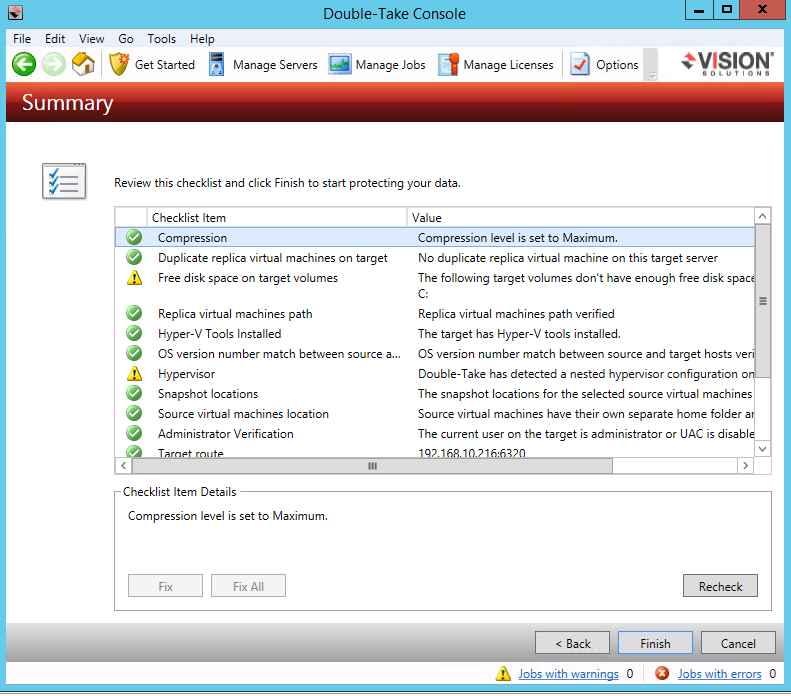Open the Go menu
The height and width of the screenshot is (696, 791).
tap(126, 39)
